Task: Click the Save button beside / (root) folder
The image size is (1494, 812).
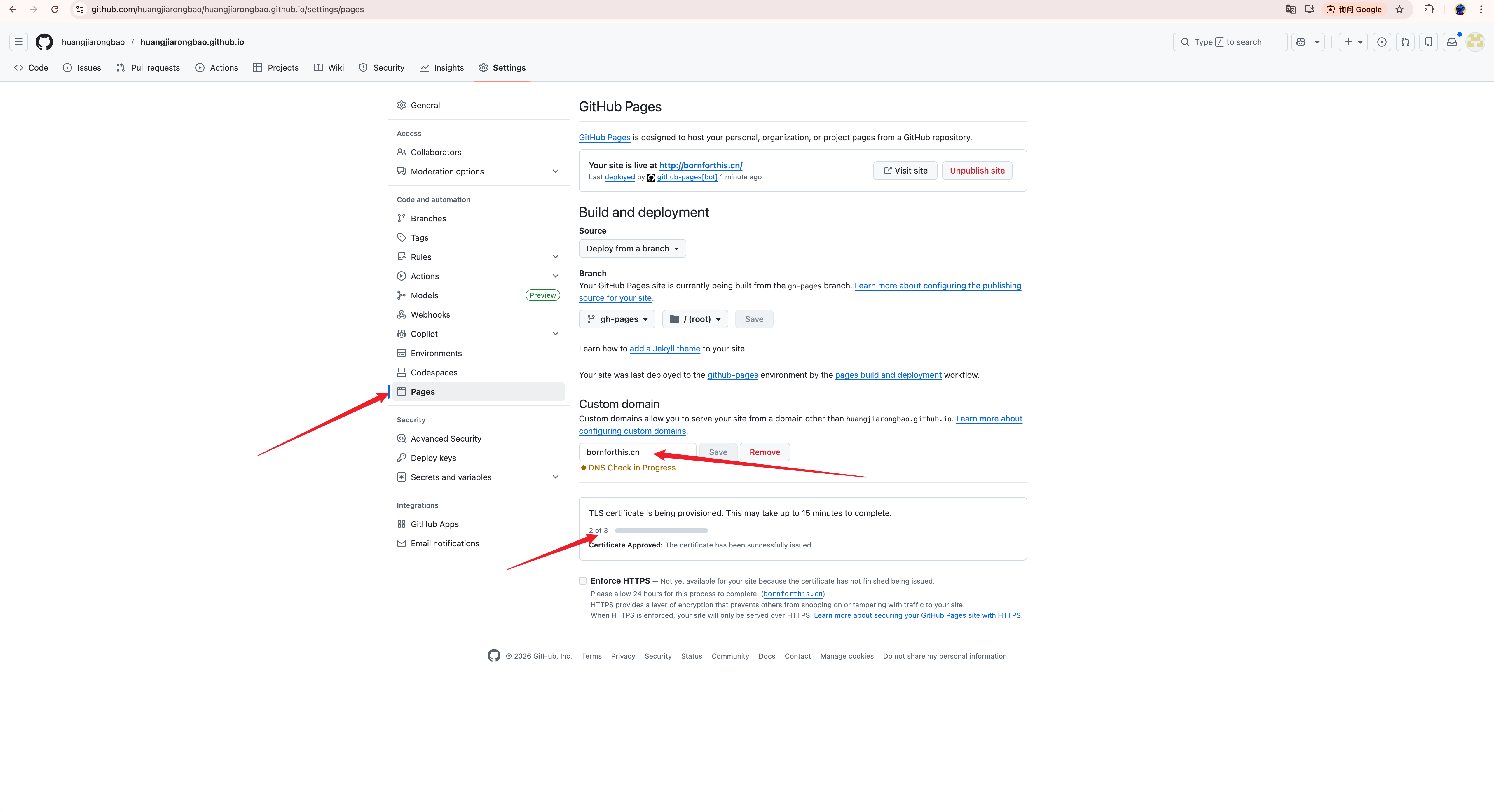Action: (754, 319)
